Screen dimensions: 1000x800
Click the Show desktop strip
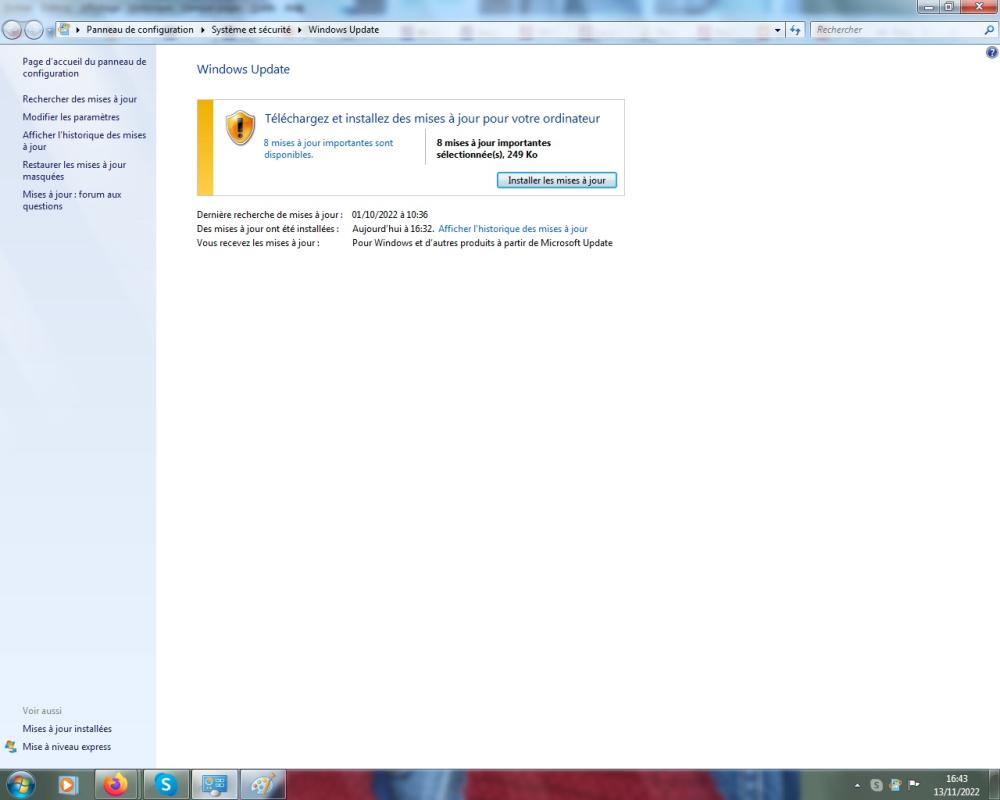tap(994, 785)
